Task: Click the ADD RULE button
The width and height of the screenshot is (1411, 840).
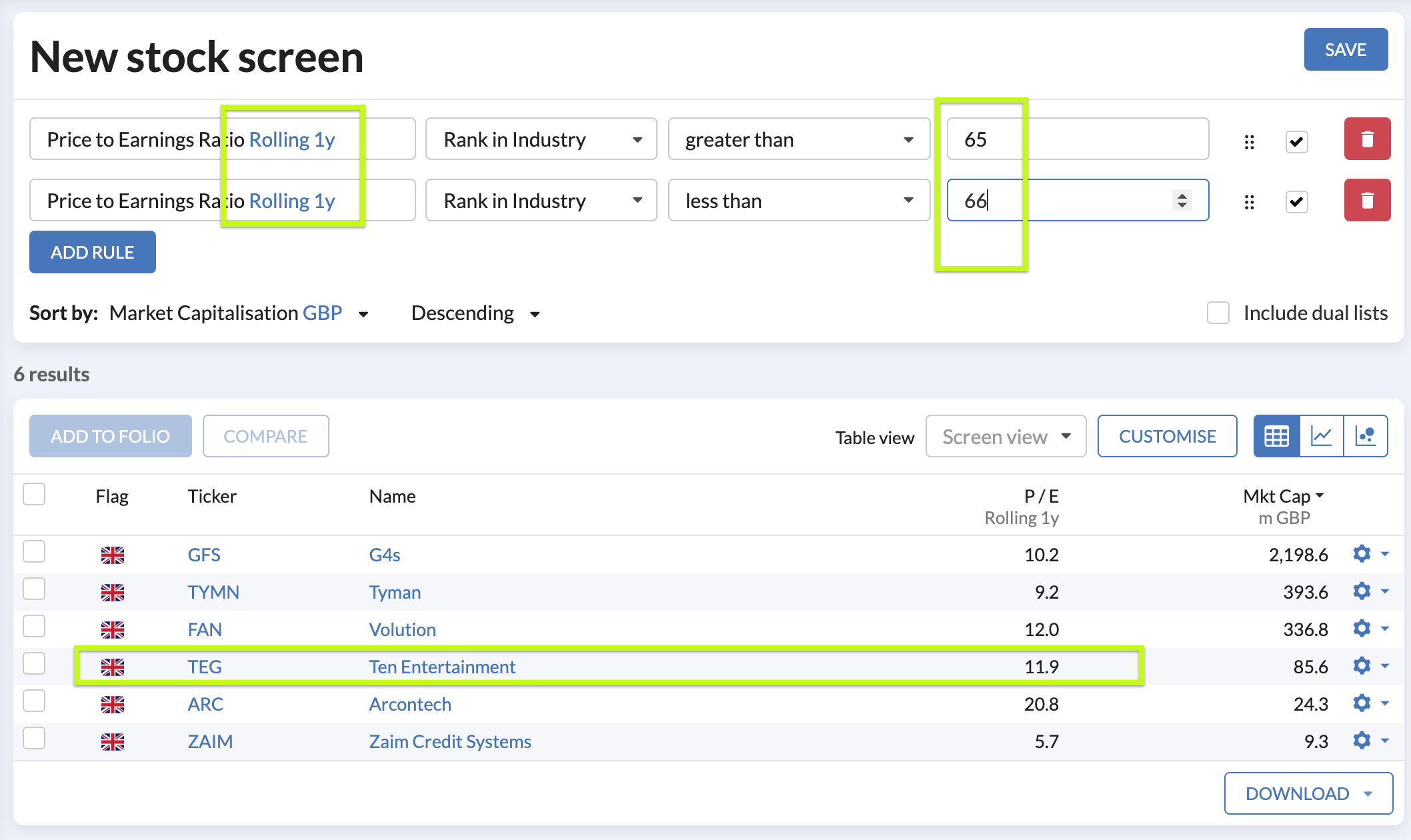Action: (x=93, y=252)
